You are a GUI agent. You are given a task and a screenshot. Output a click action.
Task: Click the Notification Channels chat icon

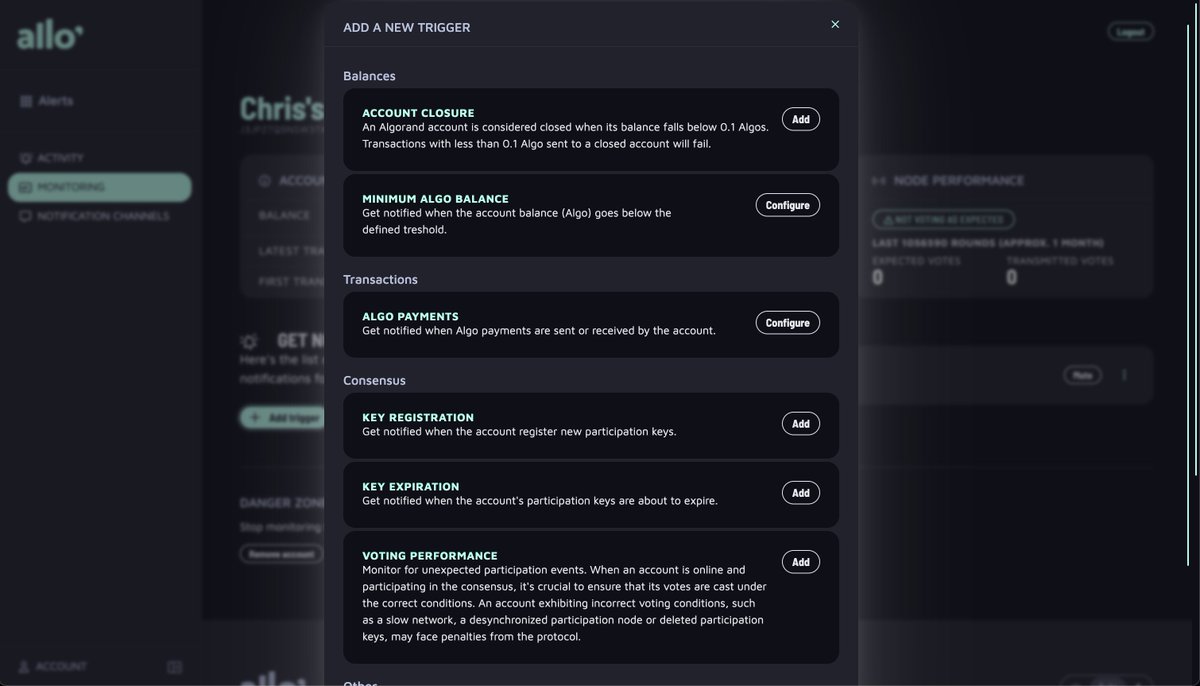coord(25,216)
